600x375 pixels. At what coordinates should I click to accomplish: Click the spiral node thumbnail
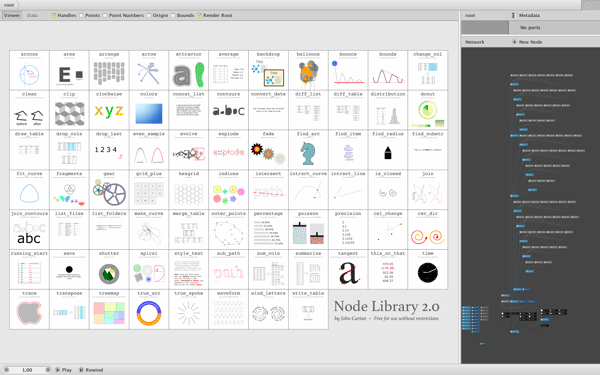coord(149,269)
